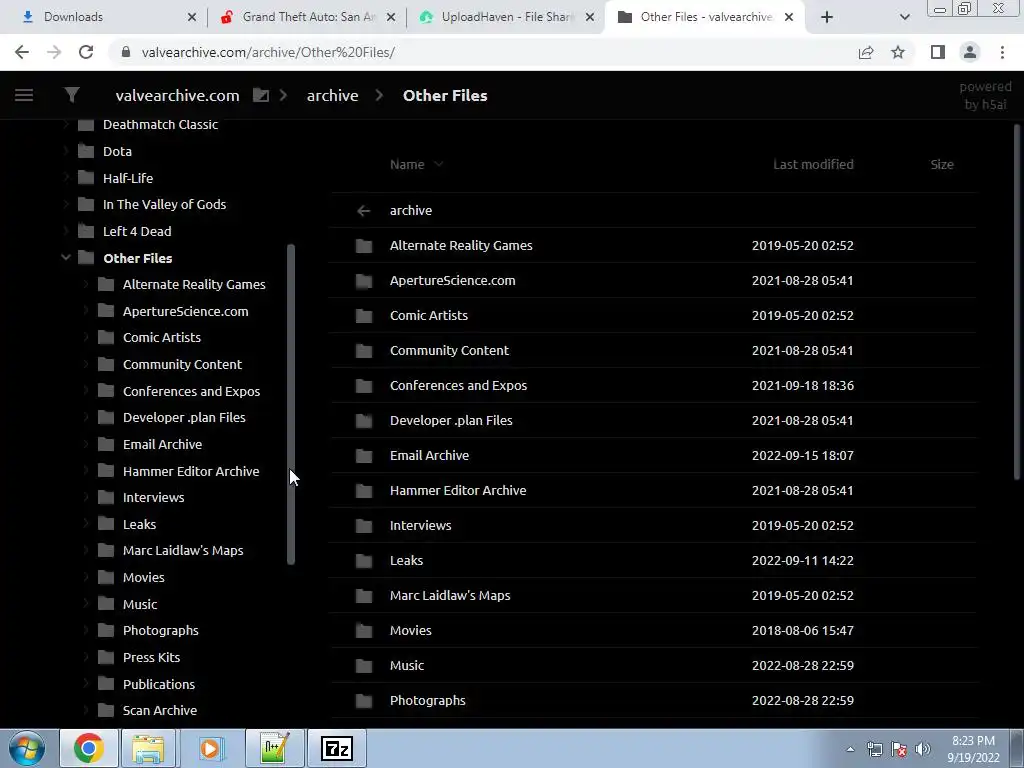Select Publications in the sidebar tree

pos(159,684)
